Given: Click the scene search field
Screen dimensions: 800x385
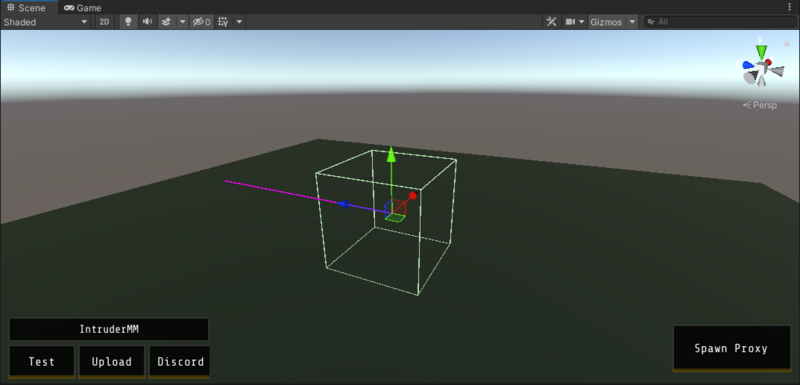Looking at the screenshot, I should click(x=720, y=22).
